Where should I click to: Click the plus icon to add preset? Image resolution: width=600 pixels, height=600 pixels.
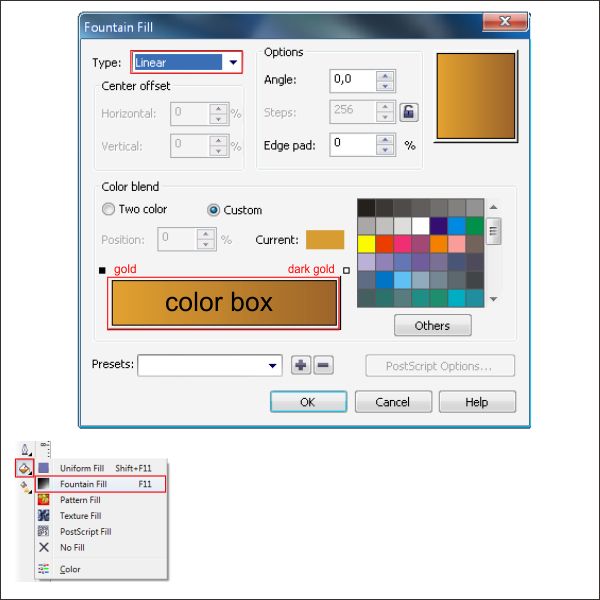click(301, 365)
